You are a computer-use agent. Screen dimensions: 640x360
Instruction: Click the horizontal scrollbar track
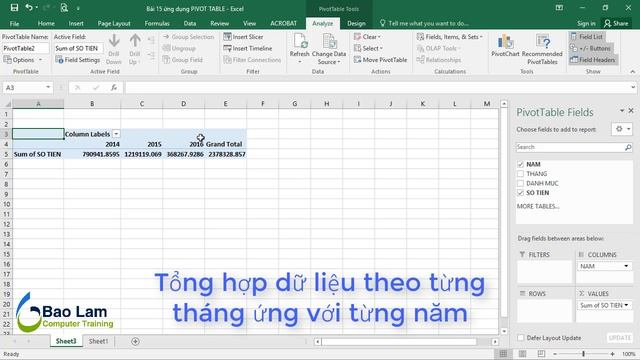pos(399,342)
